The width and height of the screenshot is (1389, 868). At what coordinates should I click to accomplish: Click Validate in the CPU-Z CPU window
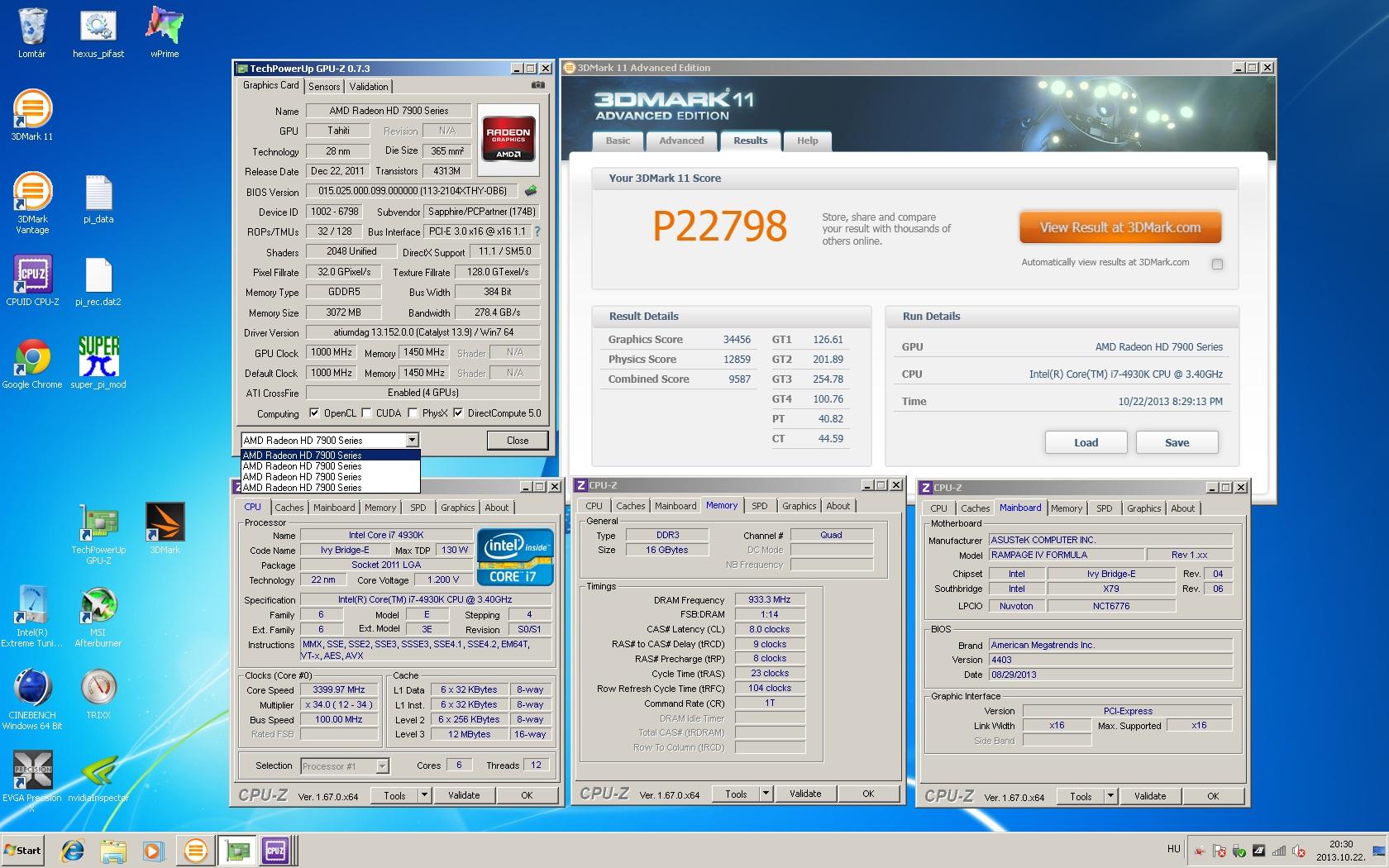[464, 795]
